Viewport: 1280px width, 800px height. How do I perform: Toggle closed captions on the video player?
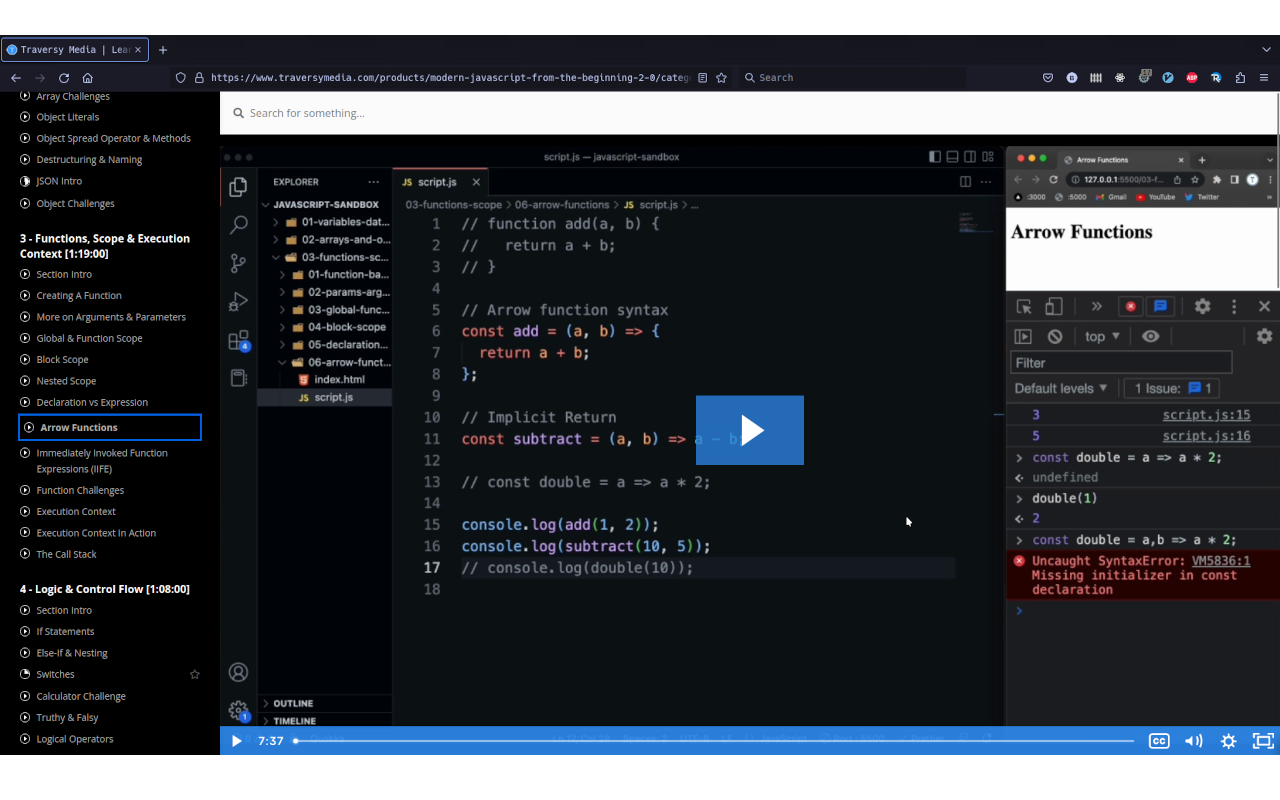[x=1159, y=741]
